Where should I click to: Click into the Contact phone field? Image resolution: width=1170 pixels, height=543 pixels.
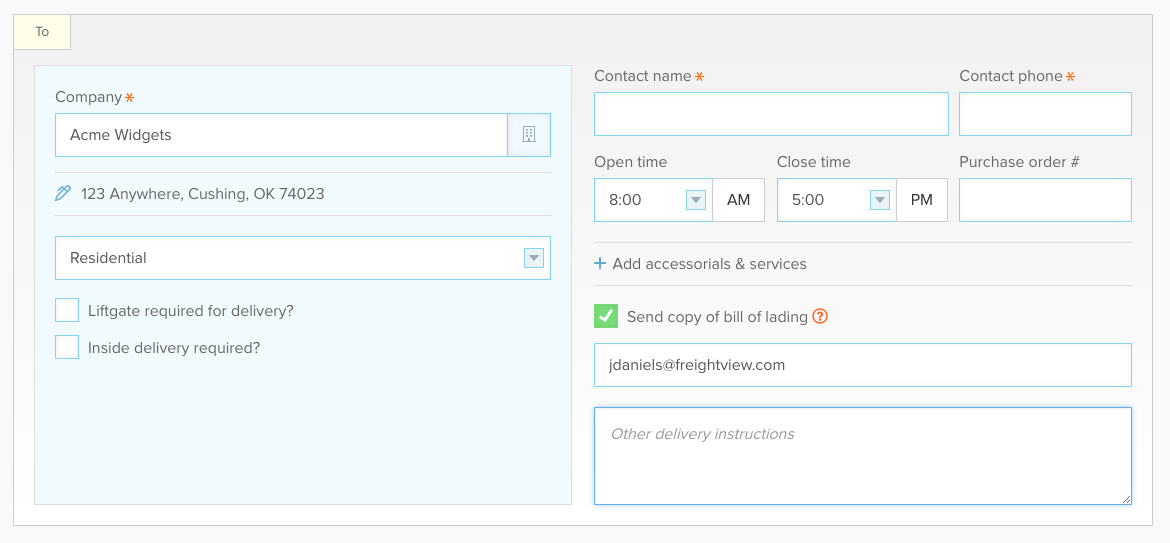click(1045, 114)
